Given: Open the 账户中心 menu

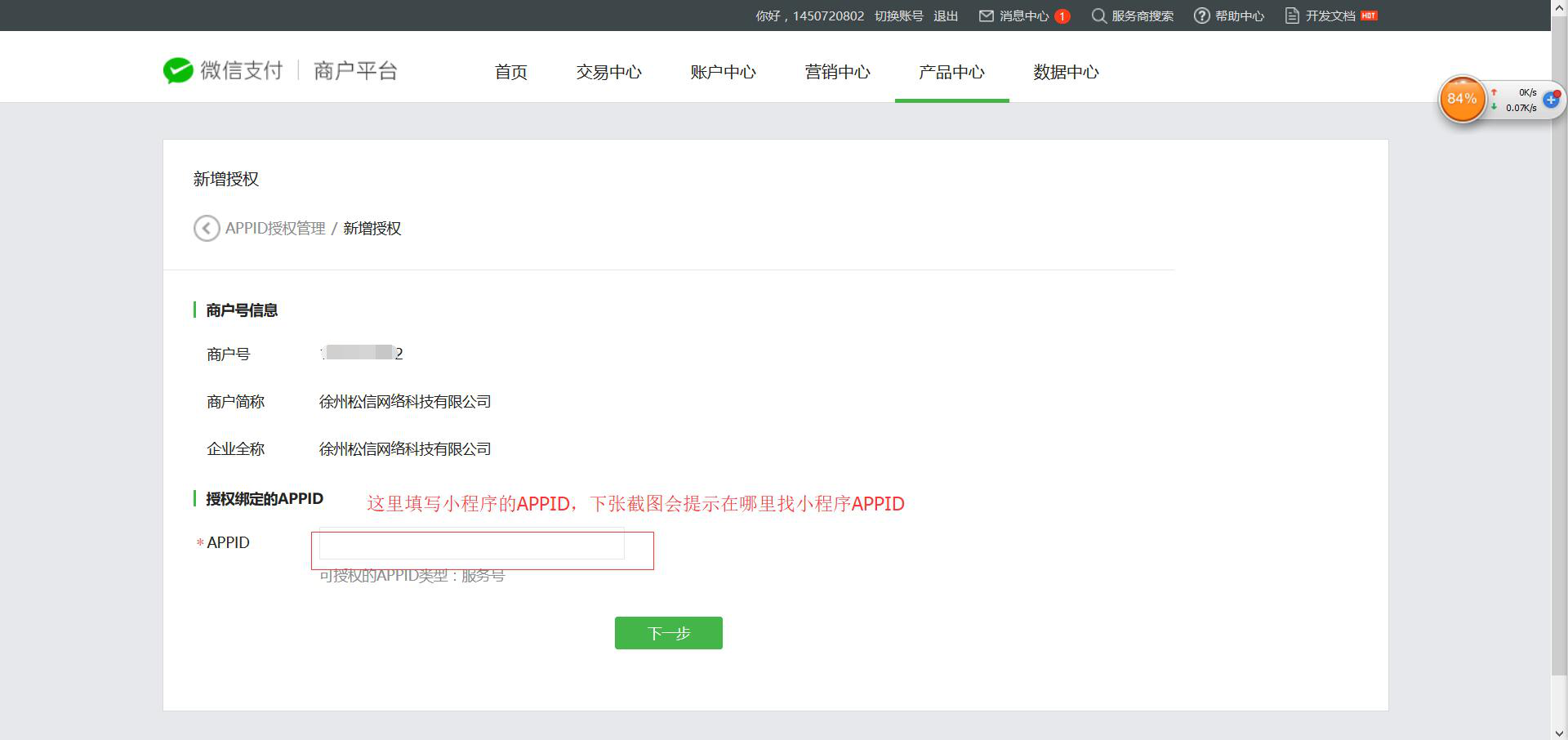Looking at the screenshot, I should [724, 72].
